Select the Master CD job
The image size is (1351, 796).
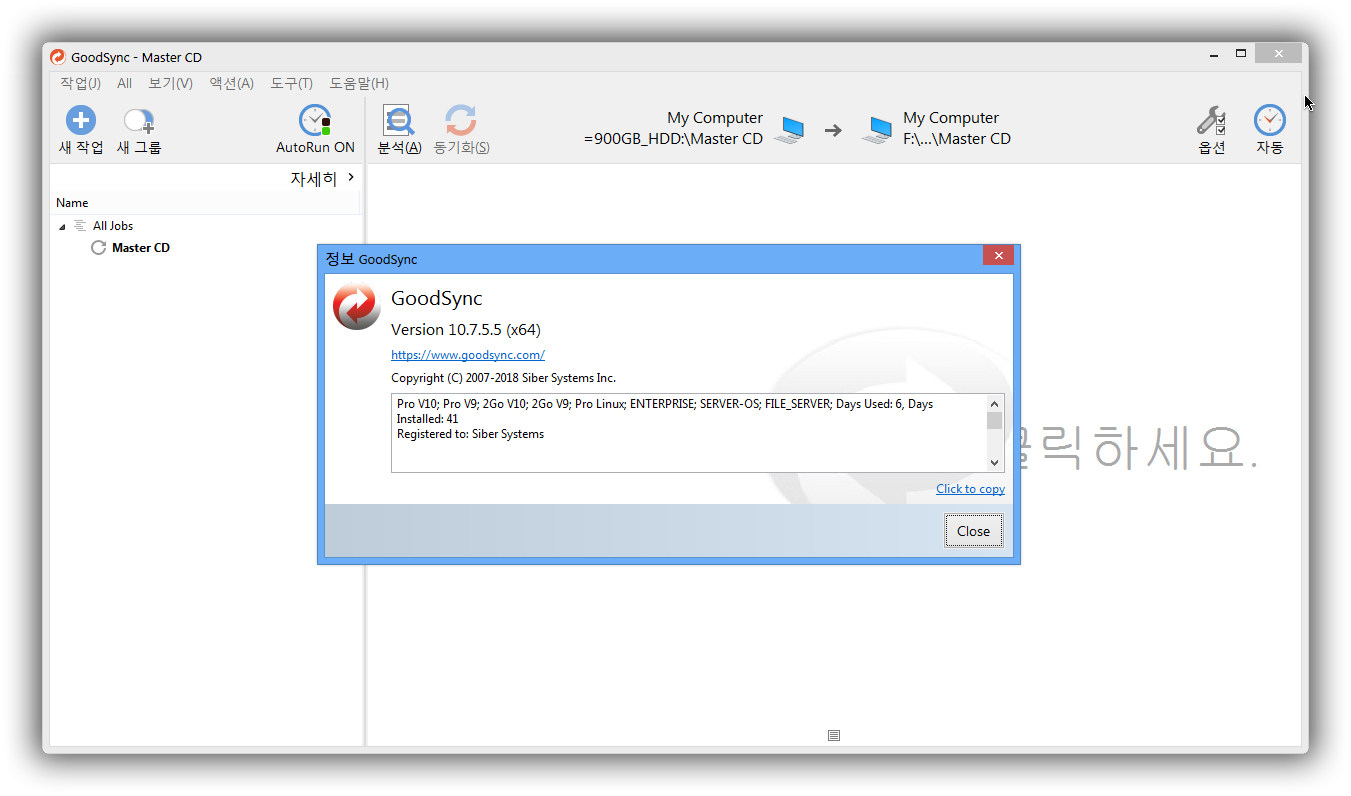141,248
